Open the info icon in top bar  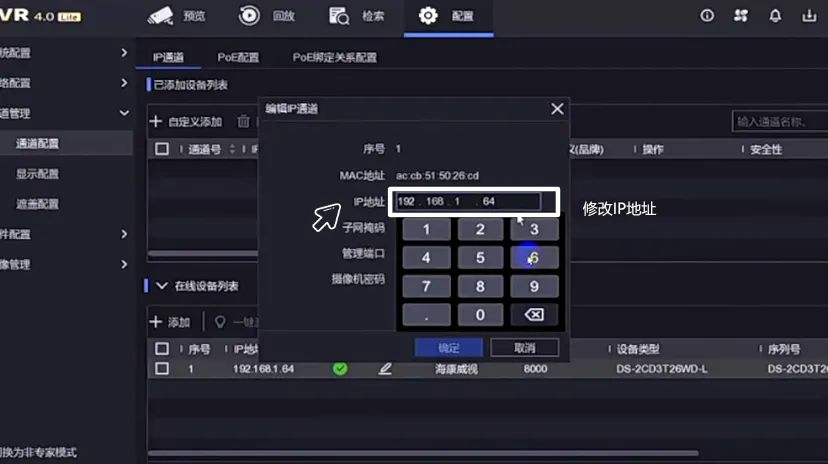707,16
